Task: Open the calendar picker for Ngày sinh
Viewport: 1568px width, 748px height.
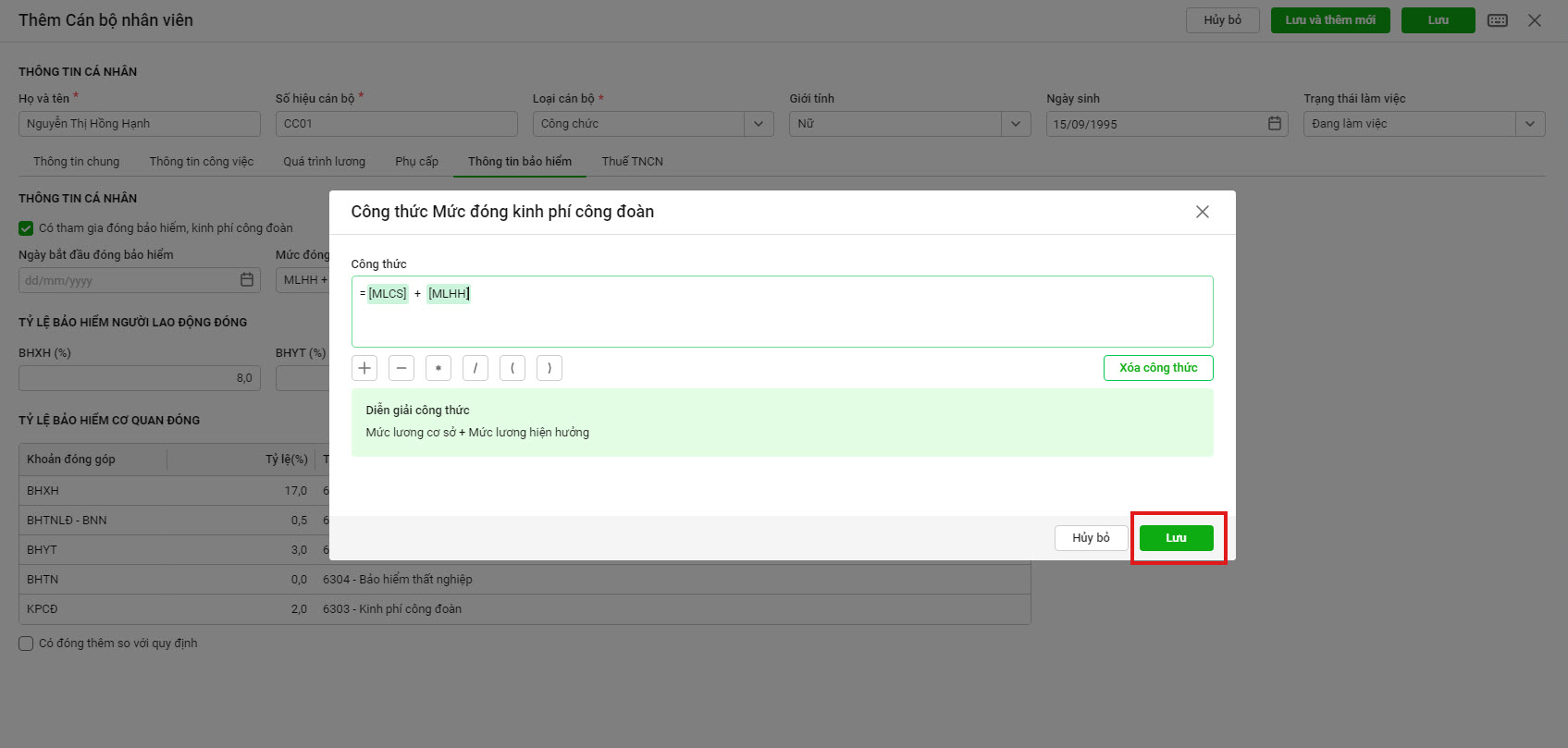Action: click(x=1275, y=124)
